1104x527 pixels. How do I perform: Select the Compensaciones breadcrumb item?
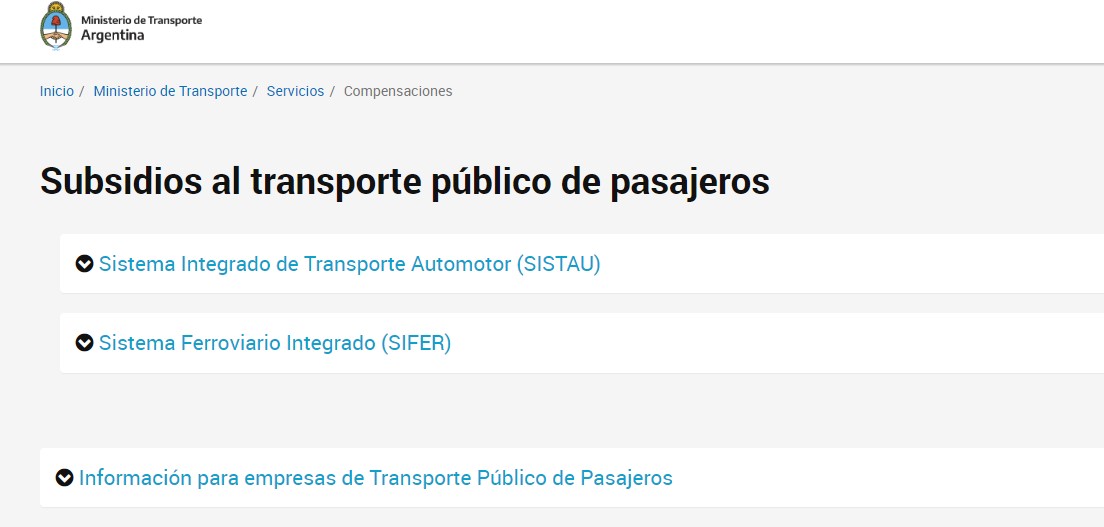coord(398,91)
